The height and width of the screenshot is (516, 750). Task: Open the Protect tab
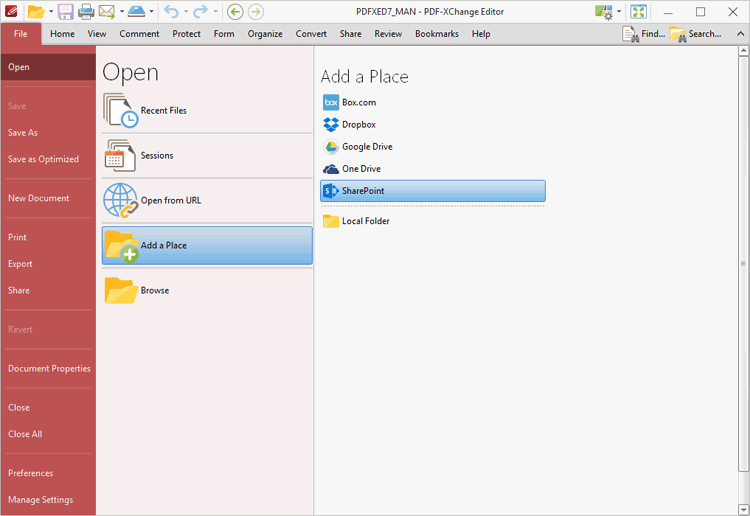tap(187, 34)
